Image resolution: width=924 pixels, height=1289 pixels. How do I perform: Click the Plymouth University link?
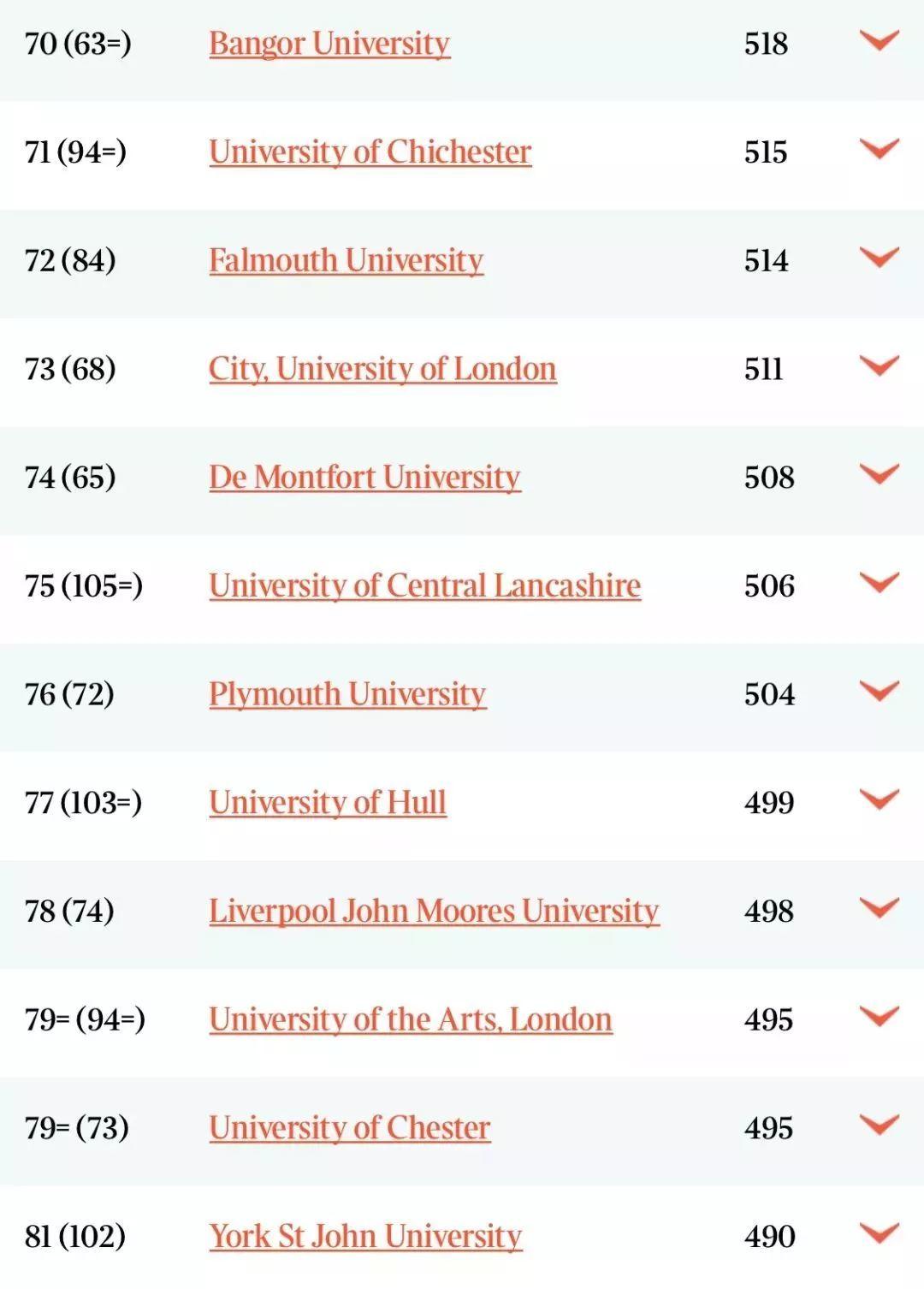coord(347,694)
